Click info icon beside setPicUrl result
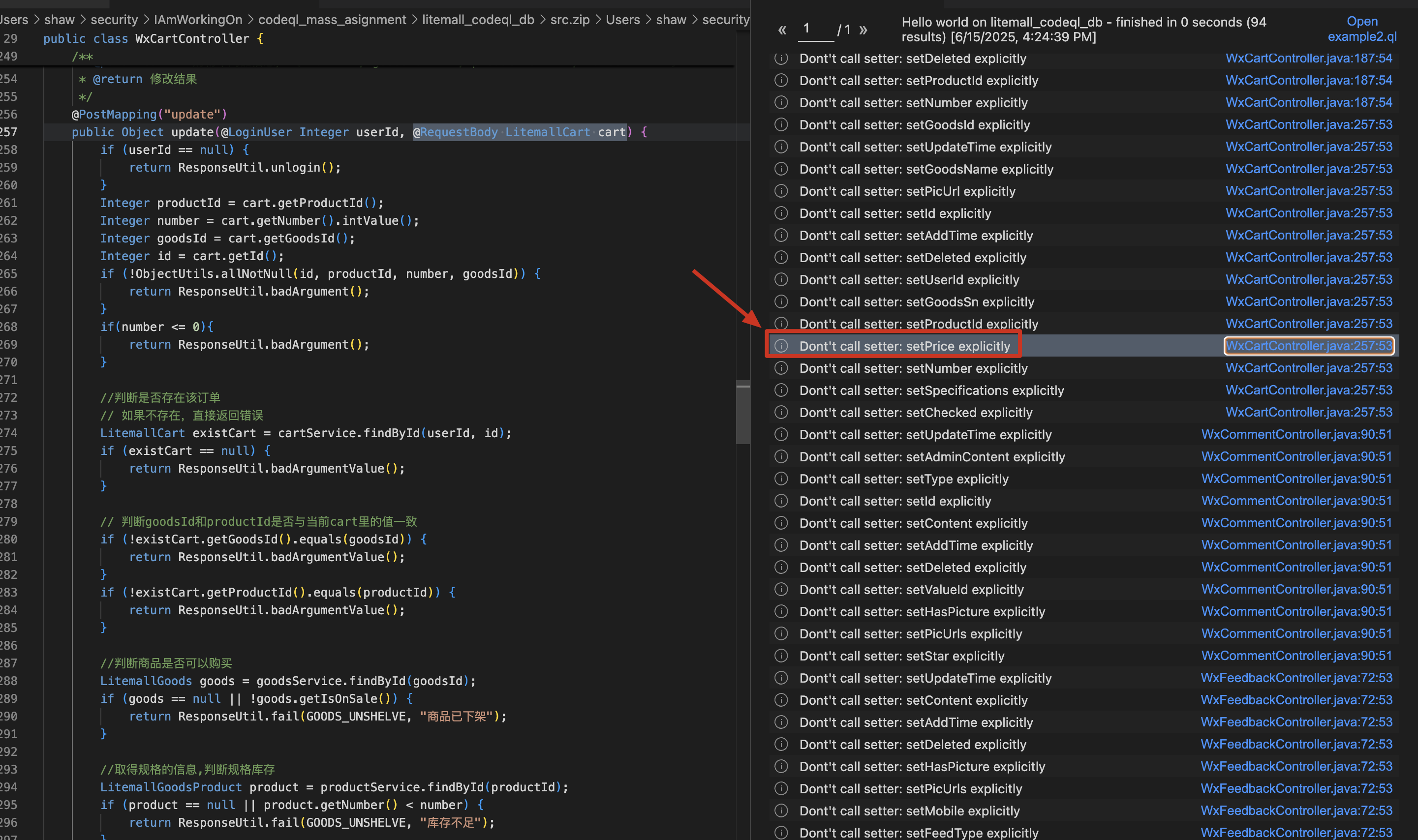 781,191
